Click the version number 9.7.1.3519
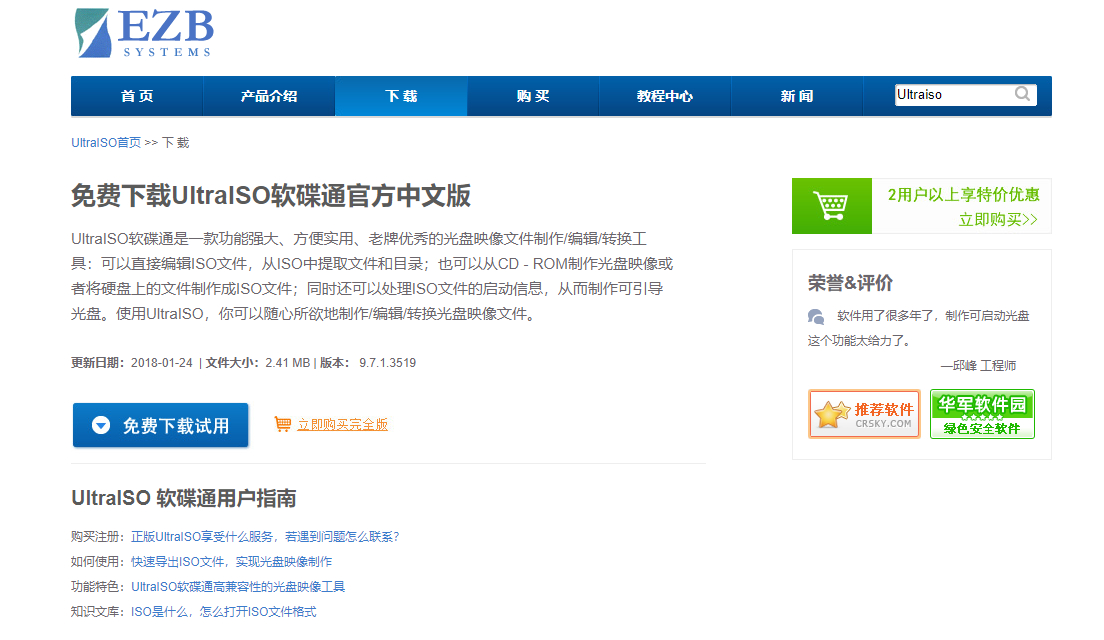Viewport: 1104px width, 640px height. point(387,363)
